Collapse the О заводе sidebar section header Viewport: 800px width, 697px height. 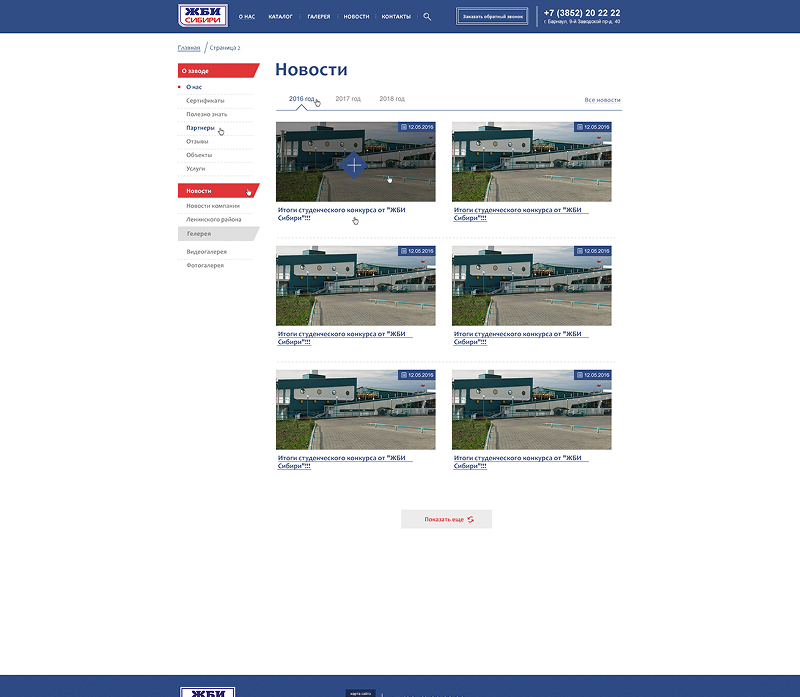point(215,71)
